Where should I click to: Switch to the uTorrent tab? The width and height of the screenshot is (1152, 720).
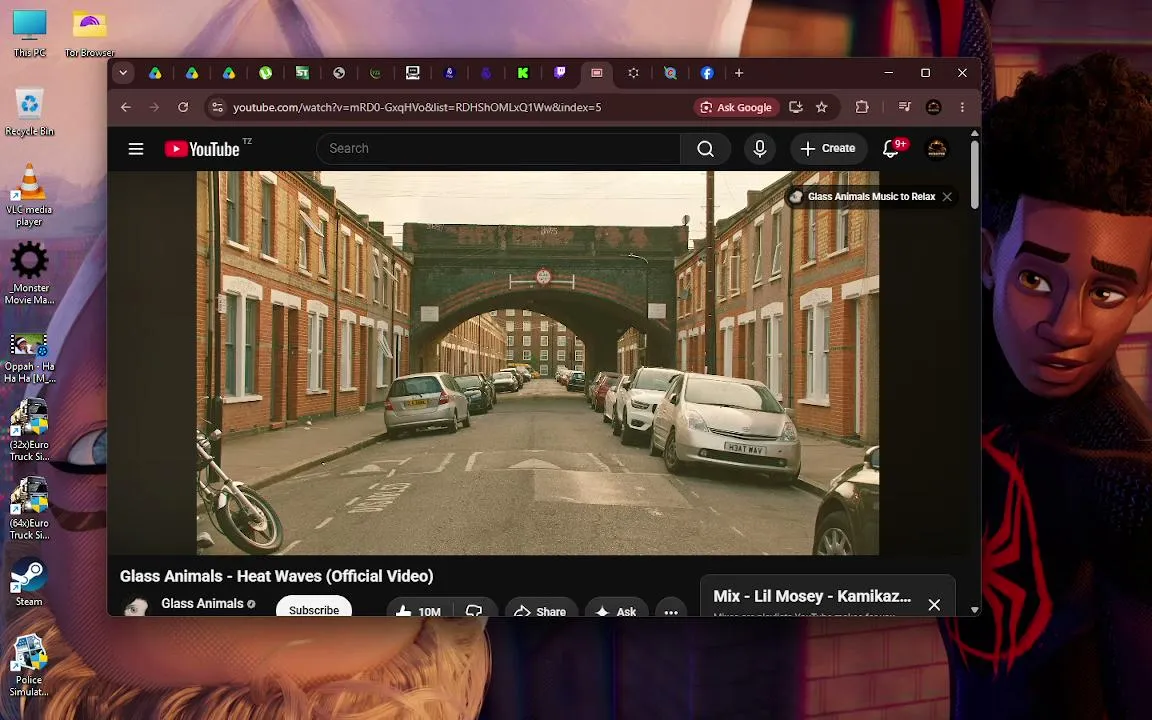click(x=265, y=73)
